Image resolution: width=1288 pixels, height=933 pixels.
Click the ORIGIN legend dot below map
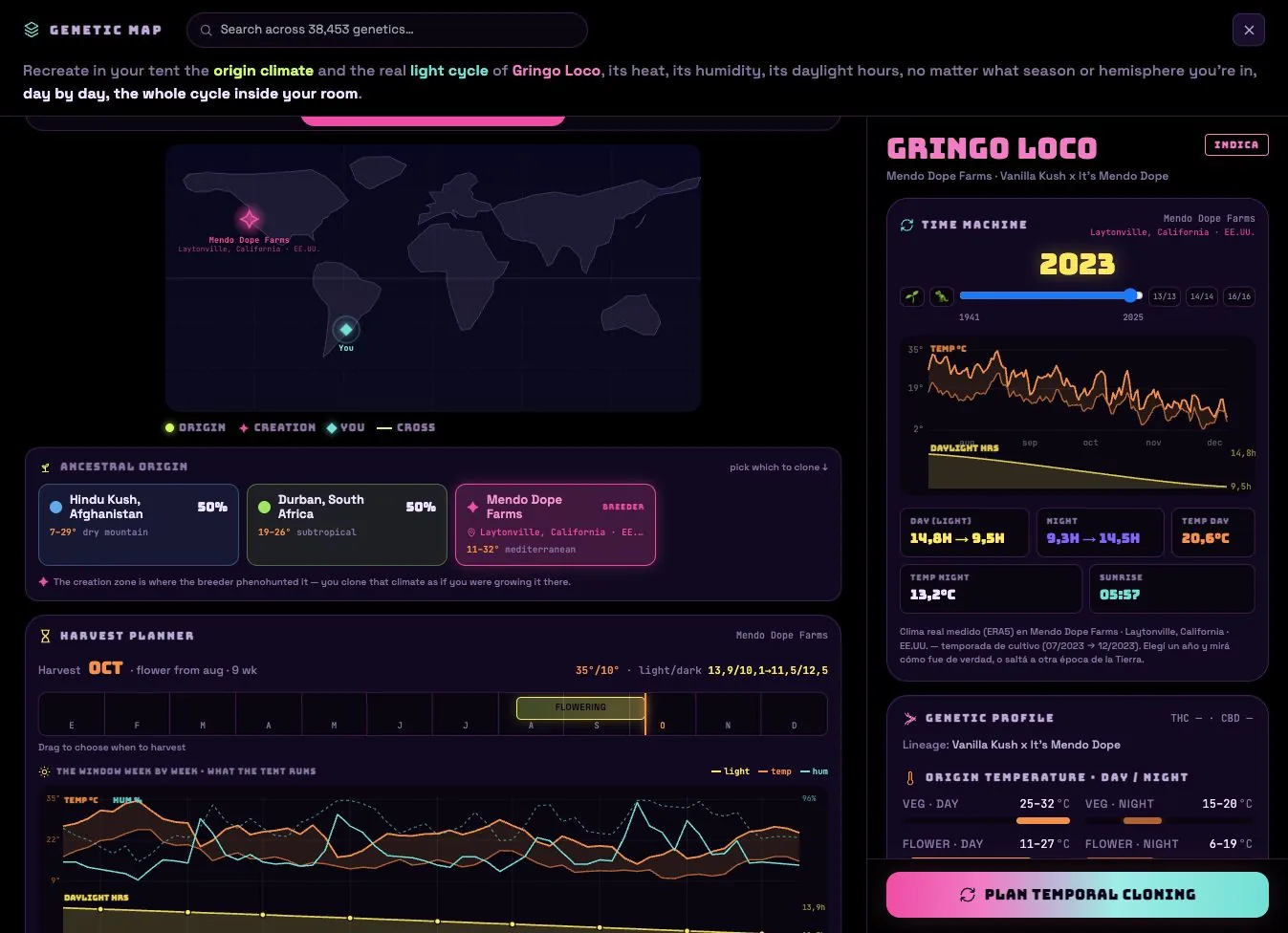[169, 428]
